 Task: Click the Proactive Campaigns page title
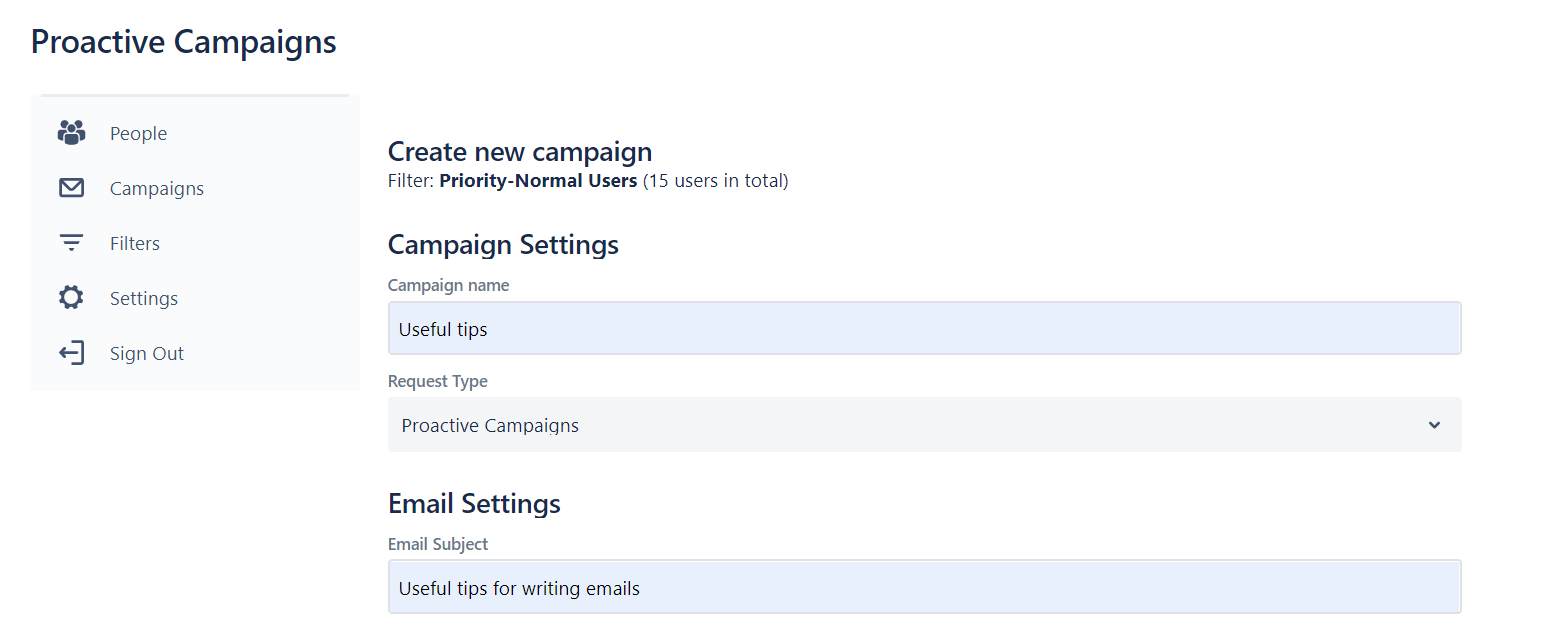[184, 42]
